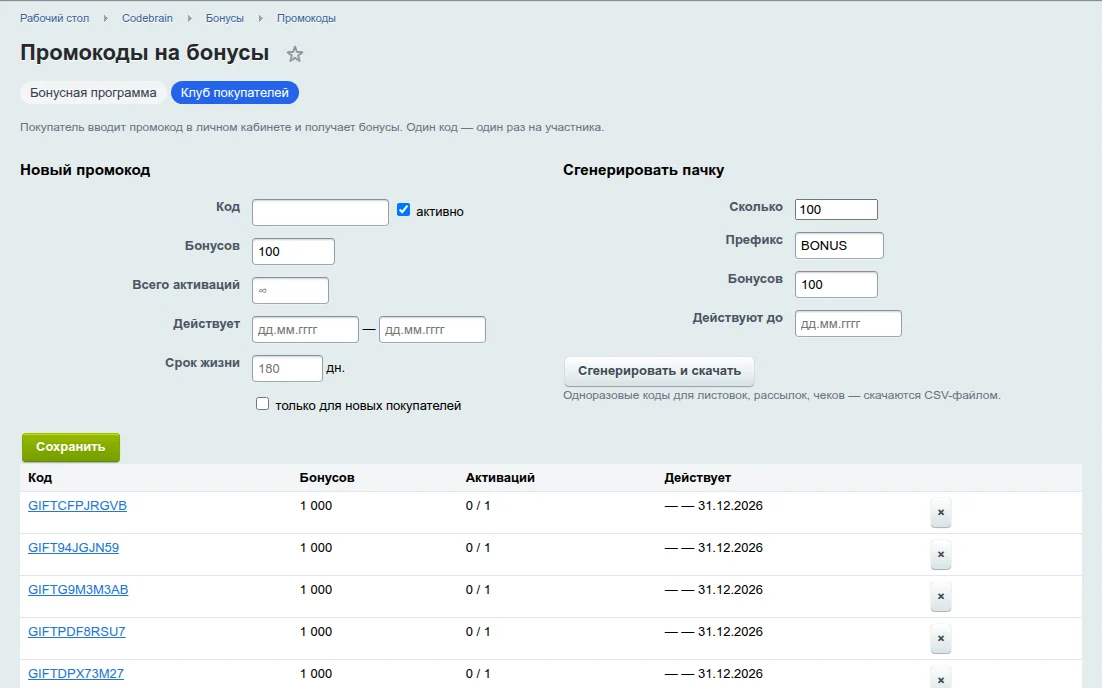Screen dimensions: 1102x688
Task: Click the "Новый промокод" heading
Action: click(x=85, y=170)
